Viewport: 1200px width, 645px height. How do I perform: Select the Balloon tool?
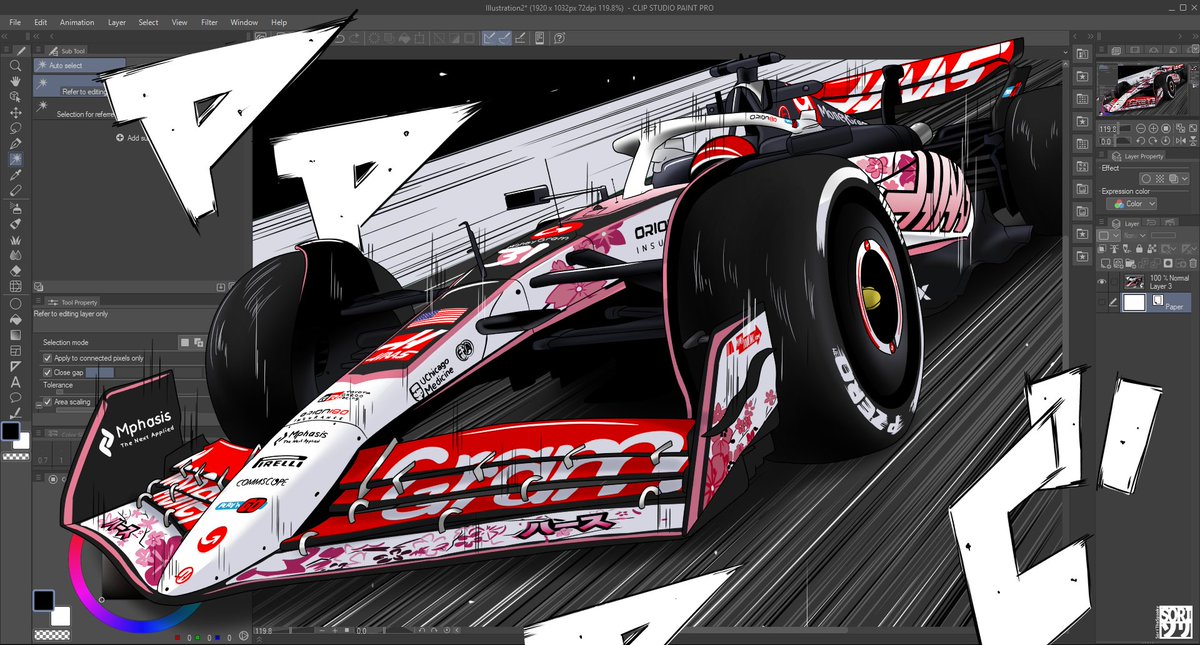point(15,396)
